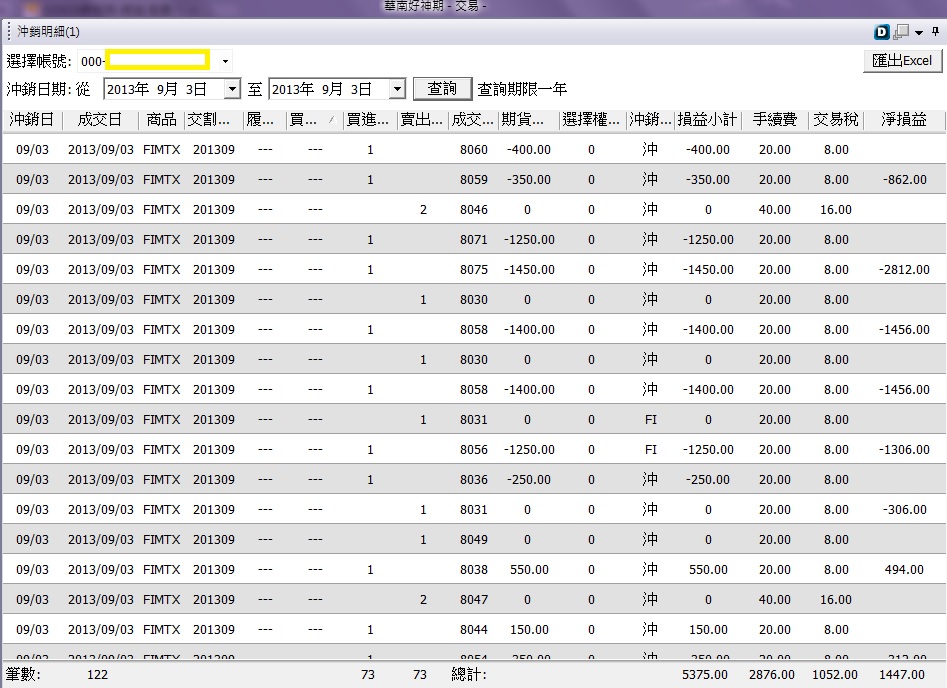Click the total fees 2876.00 in the footer
This screenshot has width=947, height=688.
(x=772, y=675)
